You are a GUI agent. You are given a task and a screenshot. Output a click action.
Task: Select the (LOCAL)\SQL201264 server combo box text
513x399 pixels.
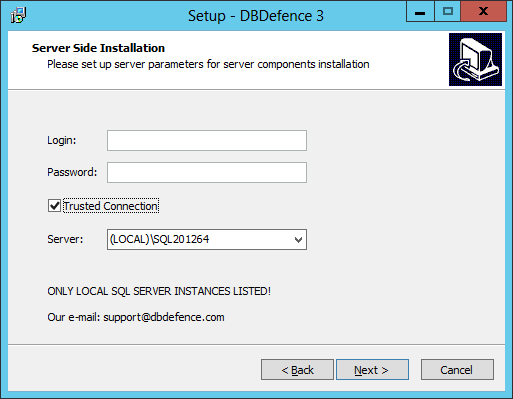tap(159, 239)
